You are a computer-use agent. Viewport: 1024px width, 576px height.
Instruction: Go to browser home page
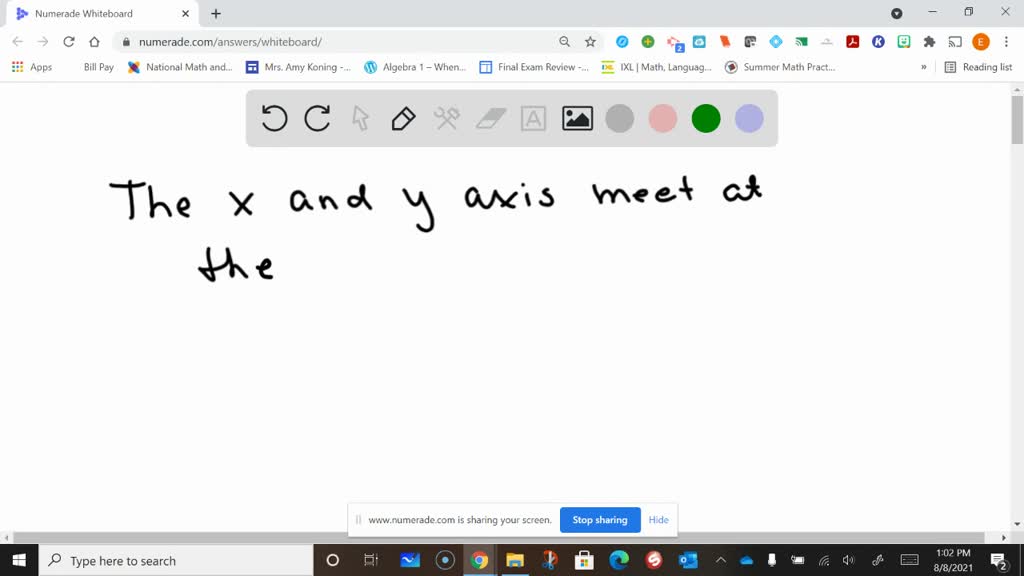[94, 42]
